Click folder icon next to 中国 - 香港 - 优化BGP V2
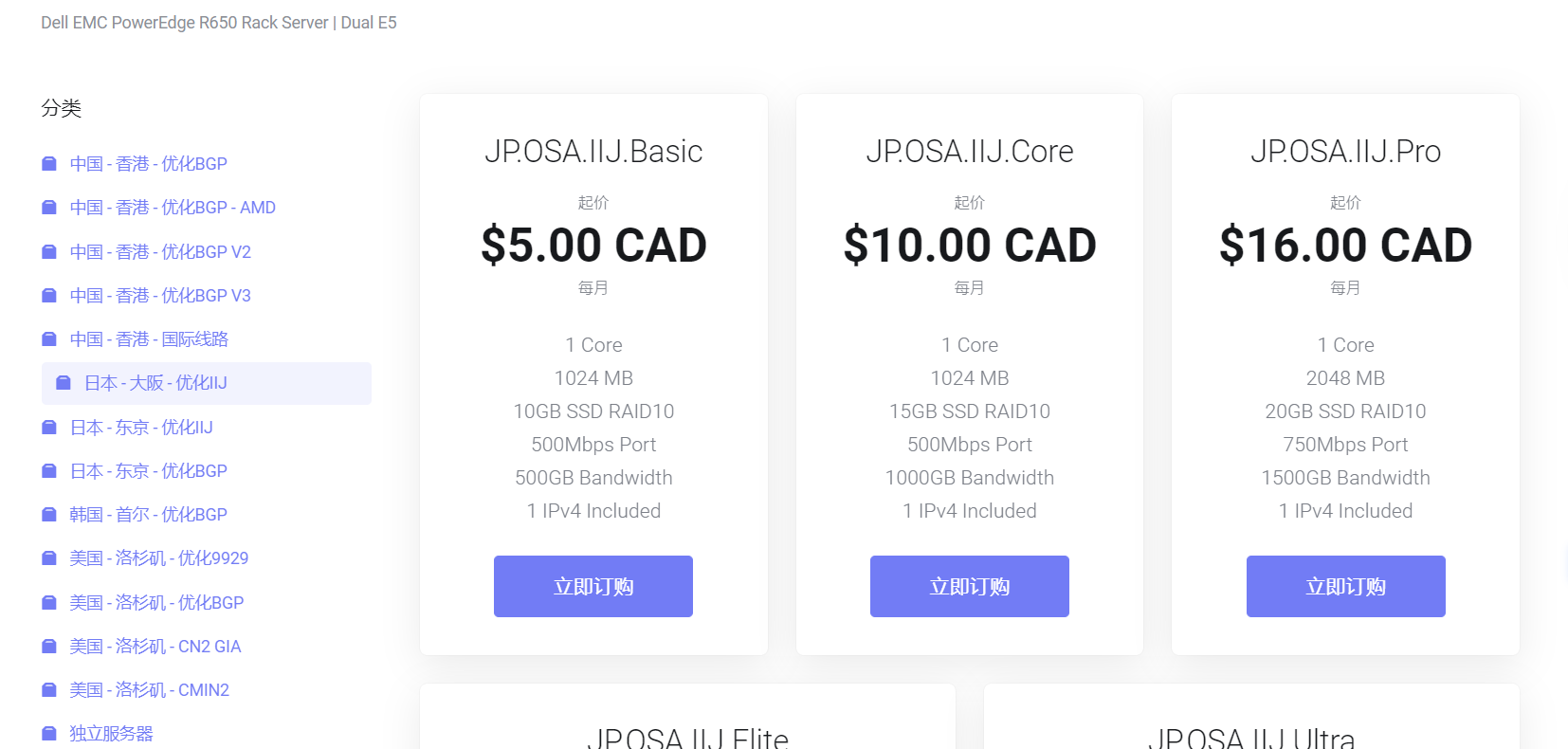The width and height of the screenshot is (1568, 749). tap(49, 252)
